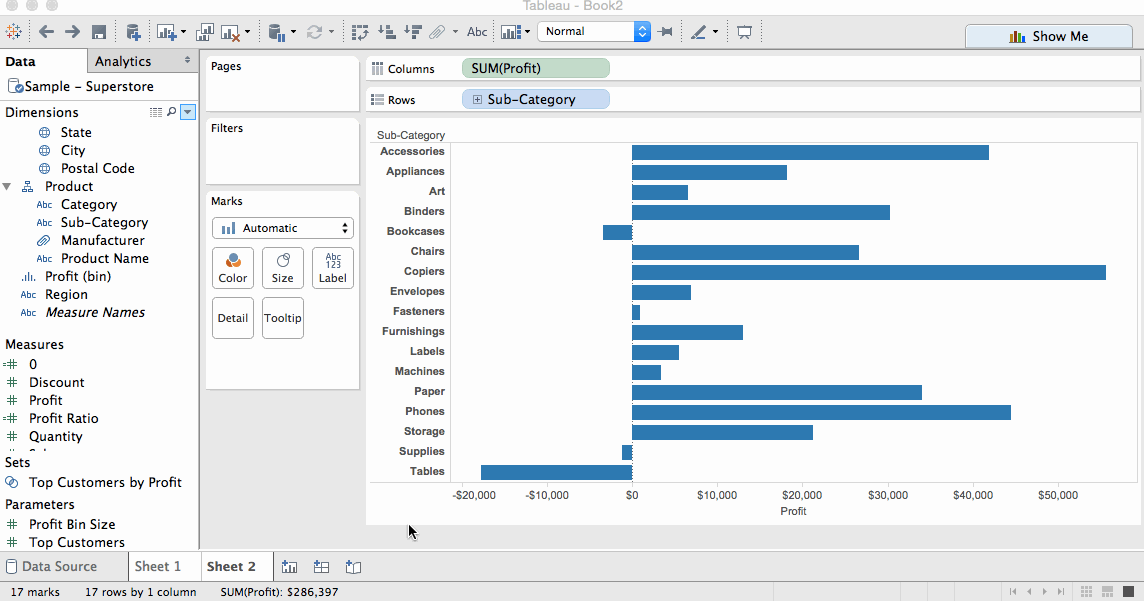This screenshot has width=1144, height=601.
Task: Click the Tooltip button on the Marks card
Action: pyautogui.click(x=282, y=317)
